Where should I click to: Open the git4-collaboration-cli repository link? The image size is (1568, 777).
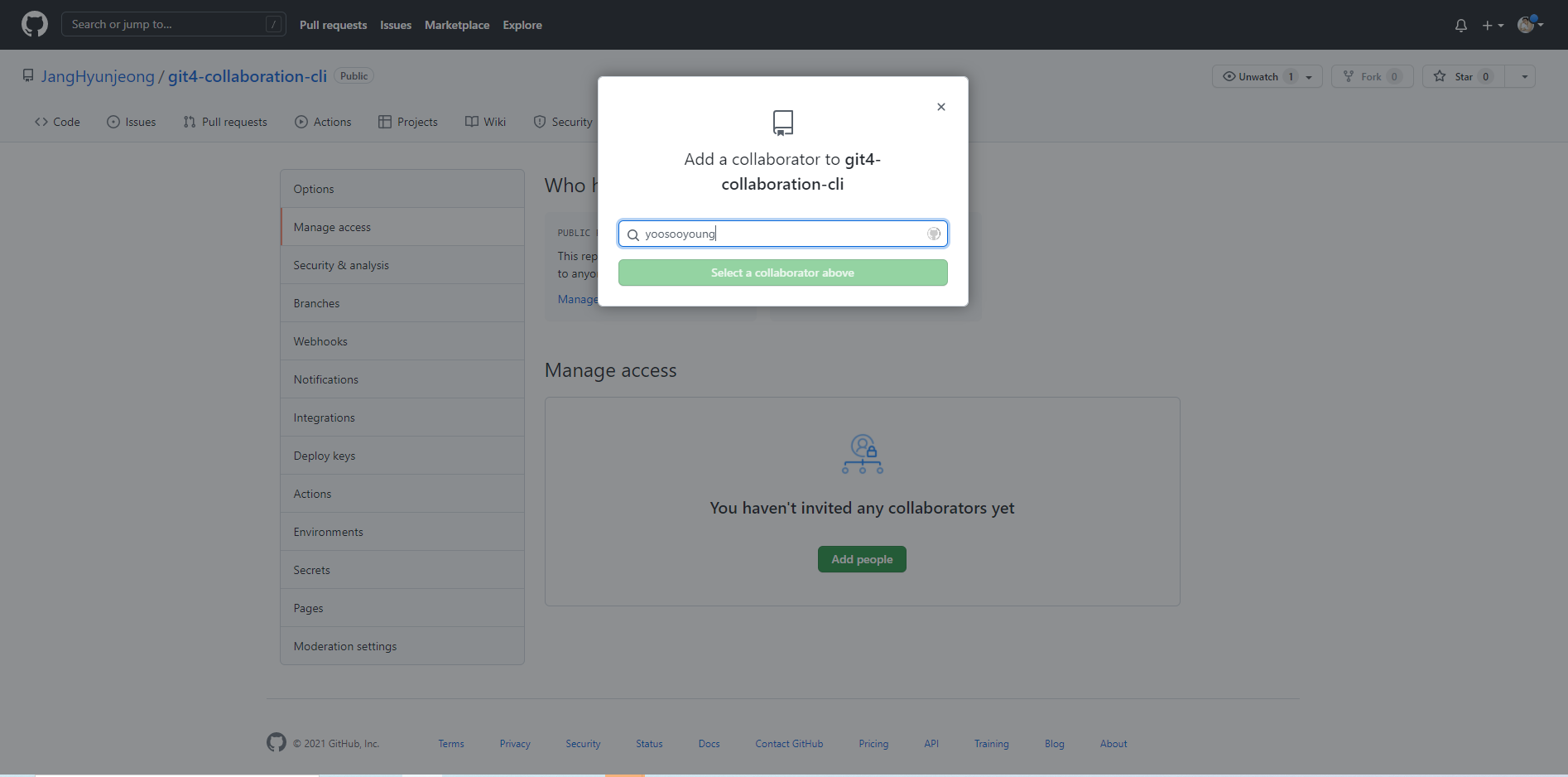click(248, 76)
